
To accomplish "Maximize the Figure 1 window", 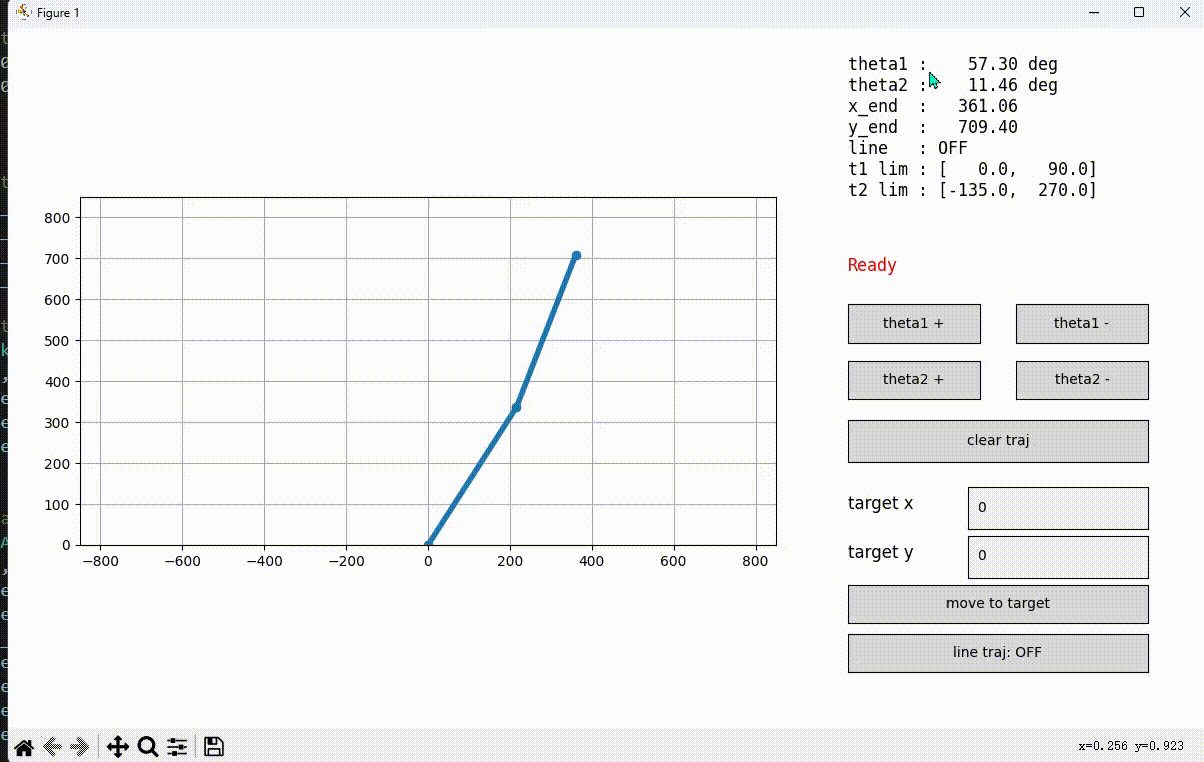I will 1139,12.
